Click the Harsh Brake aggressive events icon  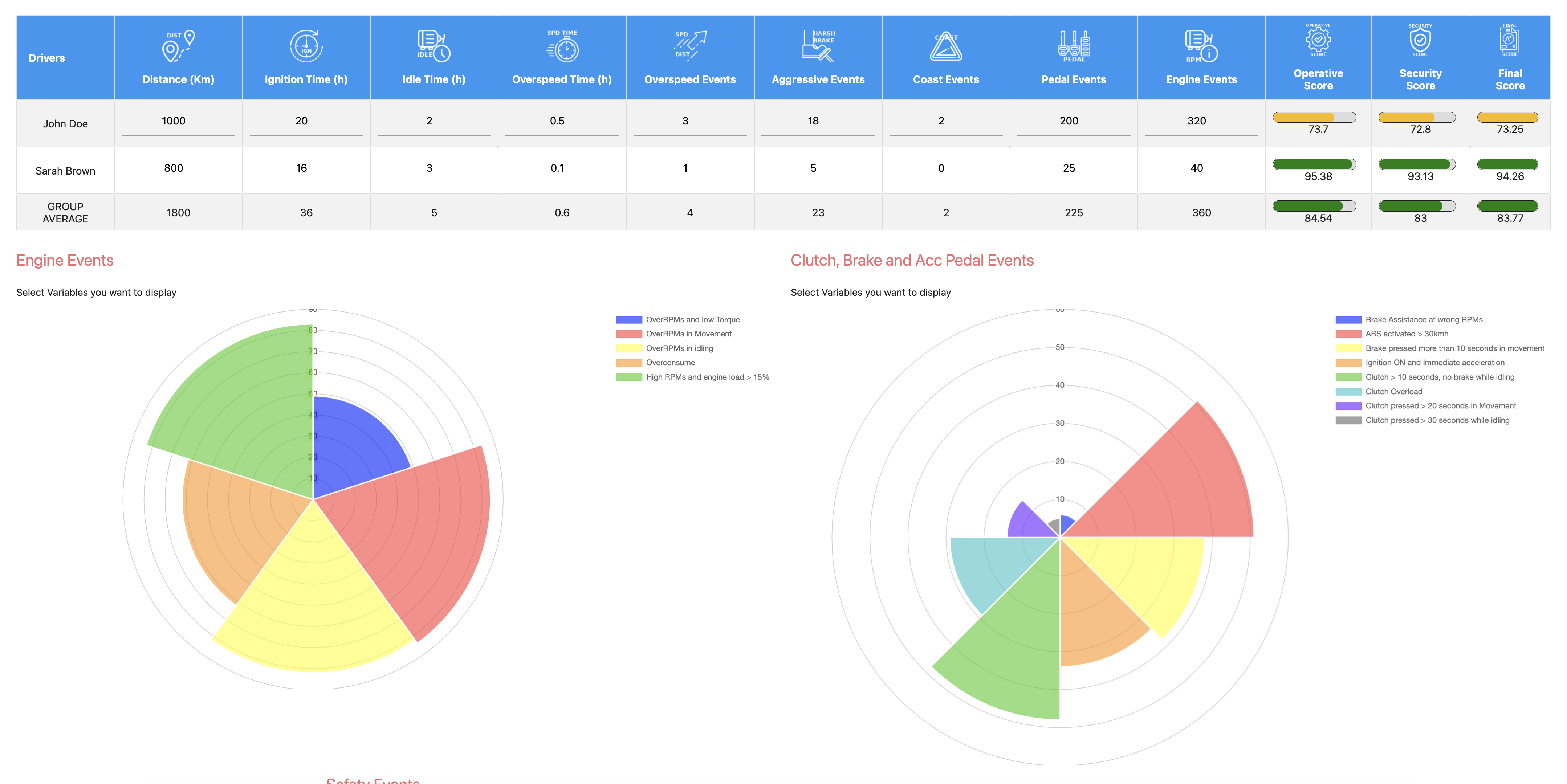tap(818, 46)
